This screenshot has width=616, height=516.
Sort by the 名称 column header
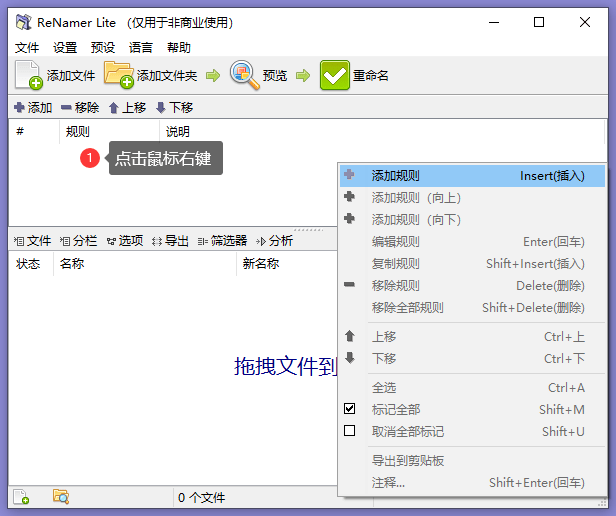[x=145, y=263]
